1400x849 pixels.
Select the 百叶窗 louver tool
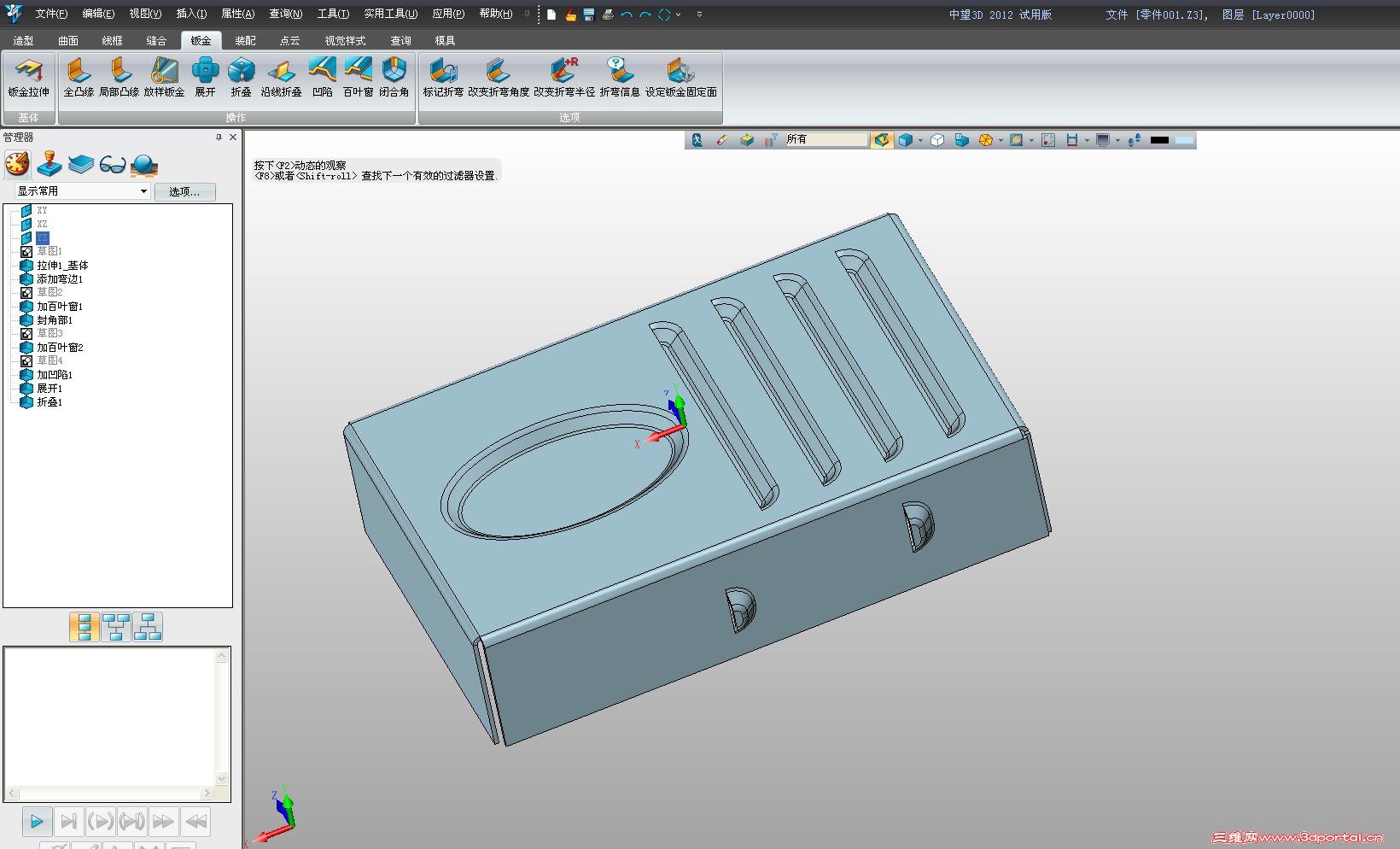click(x=358, y=79)
